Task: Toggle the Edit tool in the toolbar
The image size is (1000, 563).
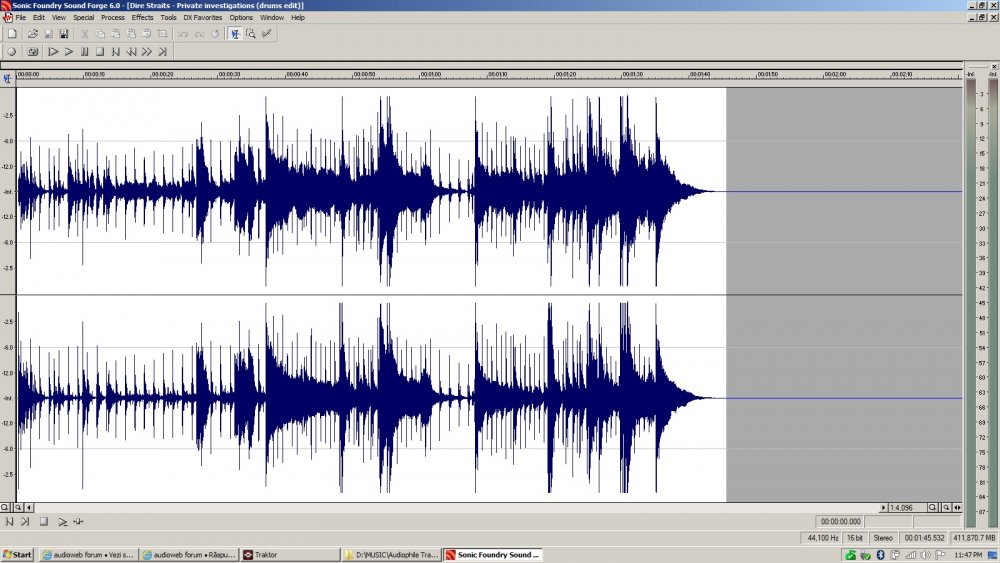Action: click(x=235, y=34)
